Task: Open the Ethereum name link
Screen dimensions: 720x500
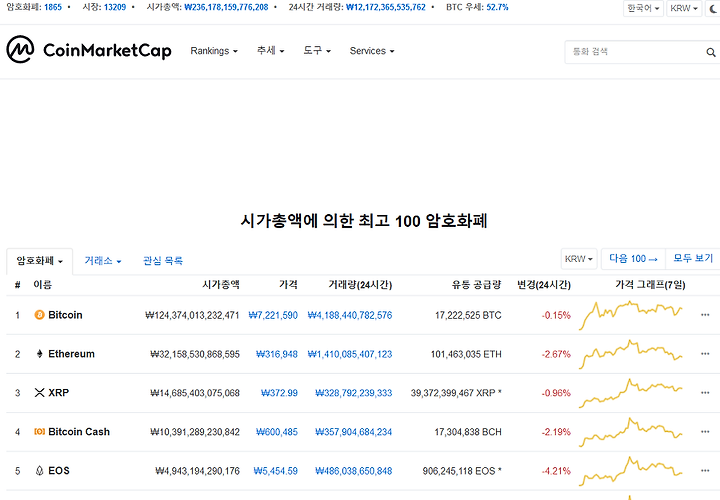Action: coord(71,354)
